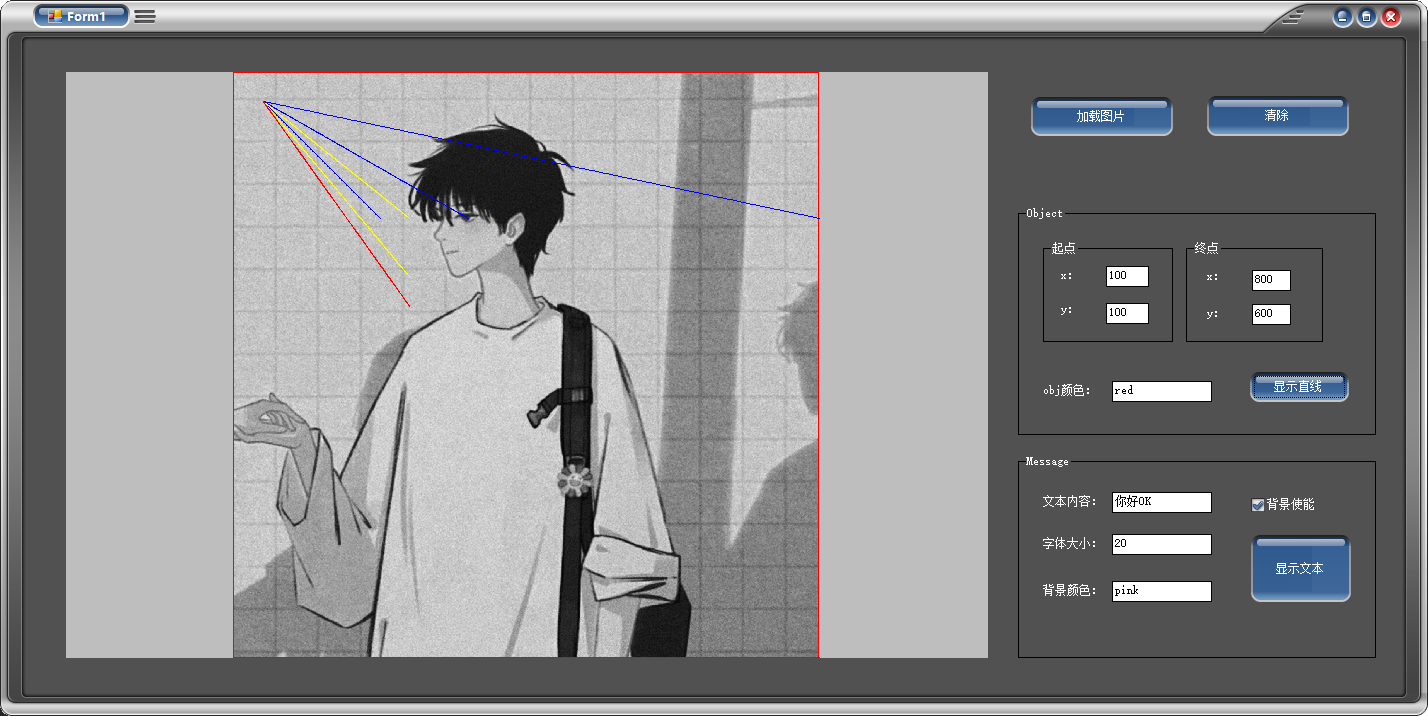Select the 文本内容 field showing 你好OK
Screen dimensions: 1428x716
click(1161, 502)
